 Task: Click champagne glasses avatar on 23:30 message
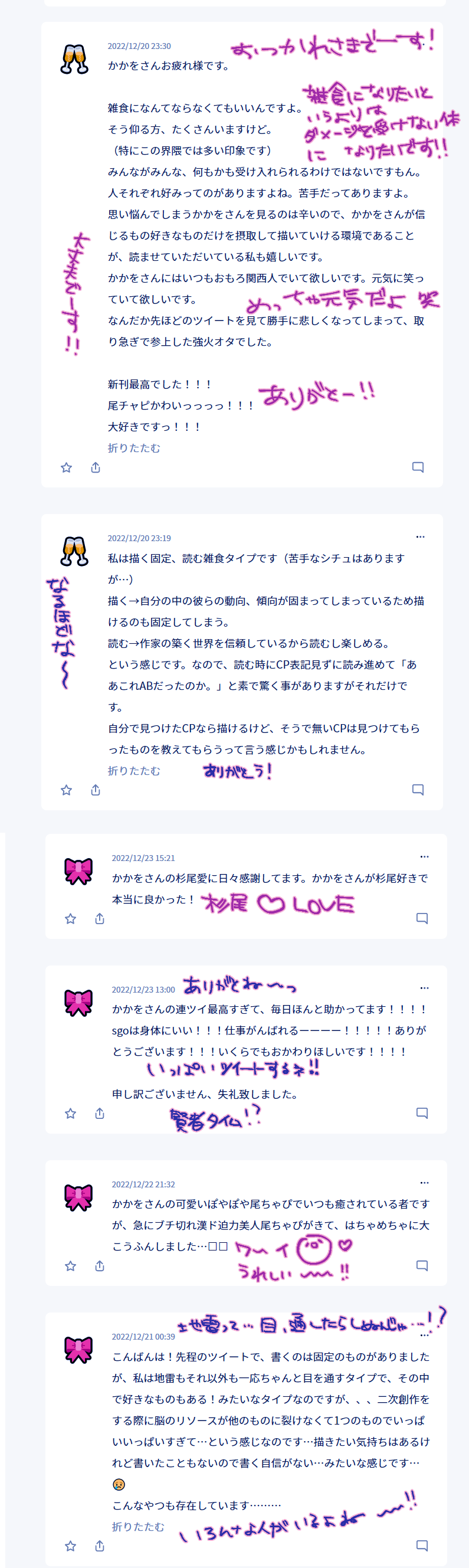(75, 60)
